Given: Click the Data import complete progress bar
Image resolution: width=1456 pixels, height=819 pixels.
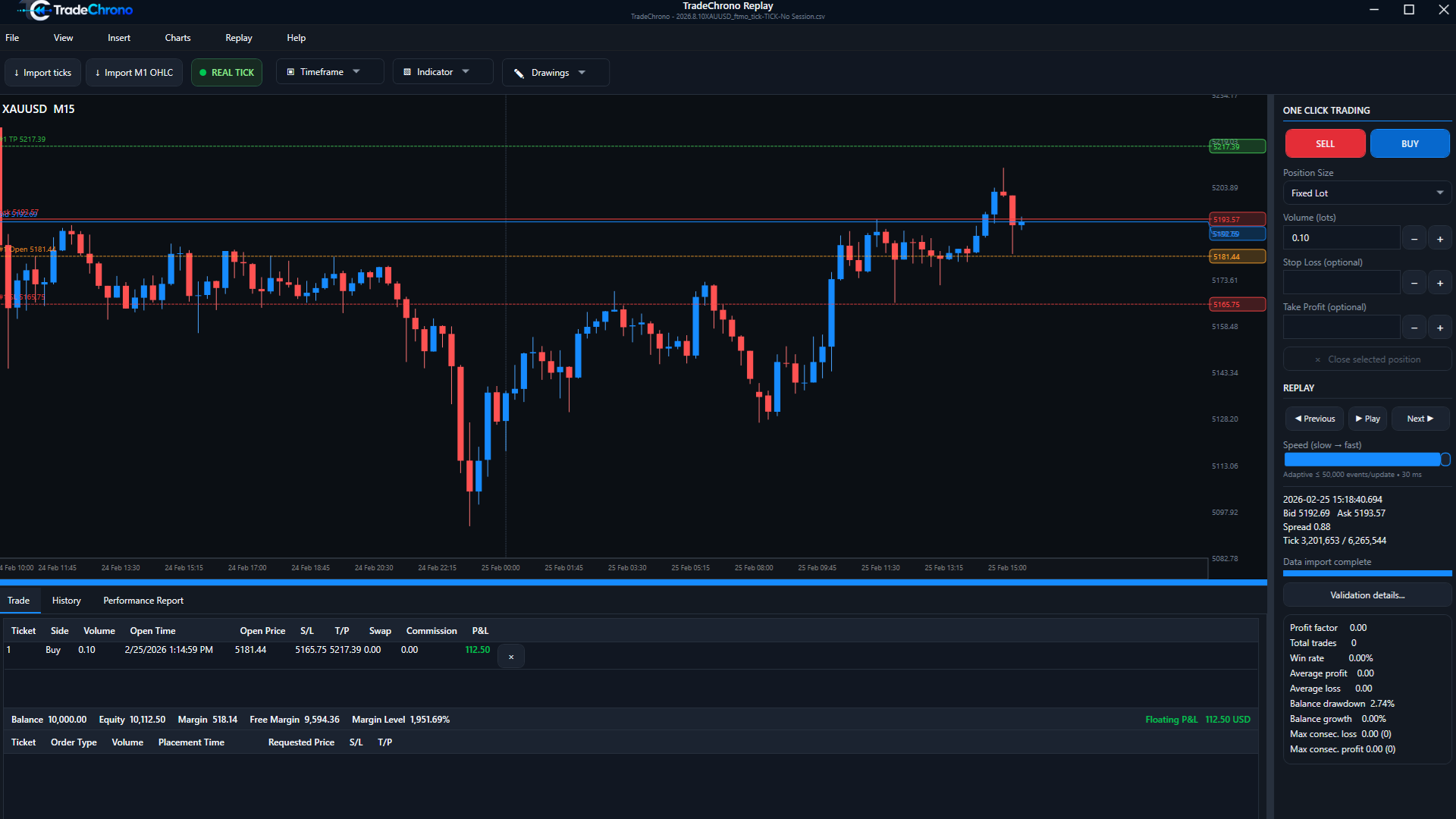Looking at the screenshot, I should coord(1367,573).
